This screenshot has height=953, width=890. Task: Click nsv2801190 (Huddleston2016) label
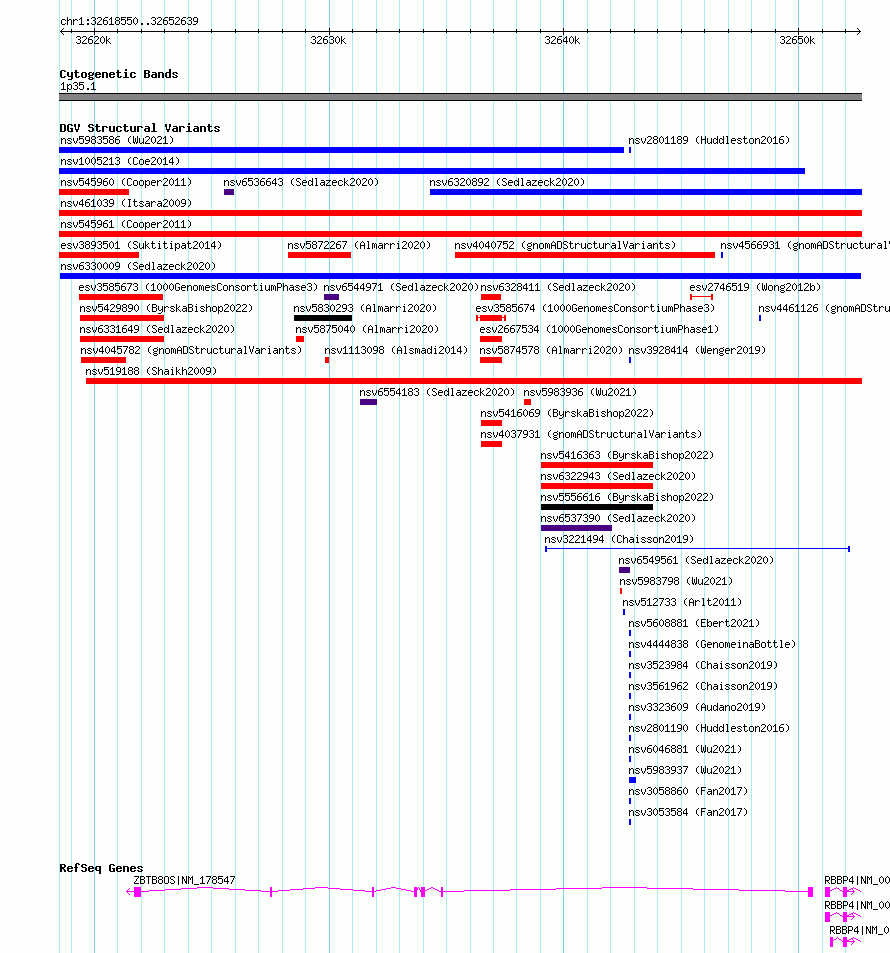pos(709,728)
